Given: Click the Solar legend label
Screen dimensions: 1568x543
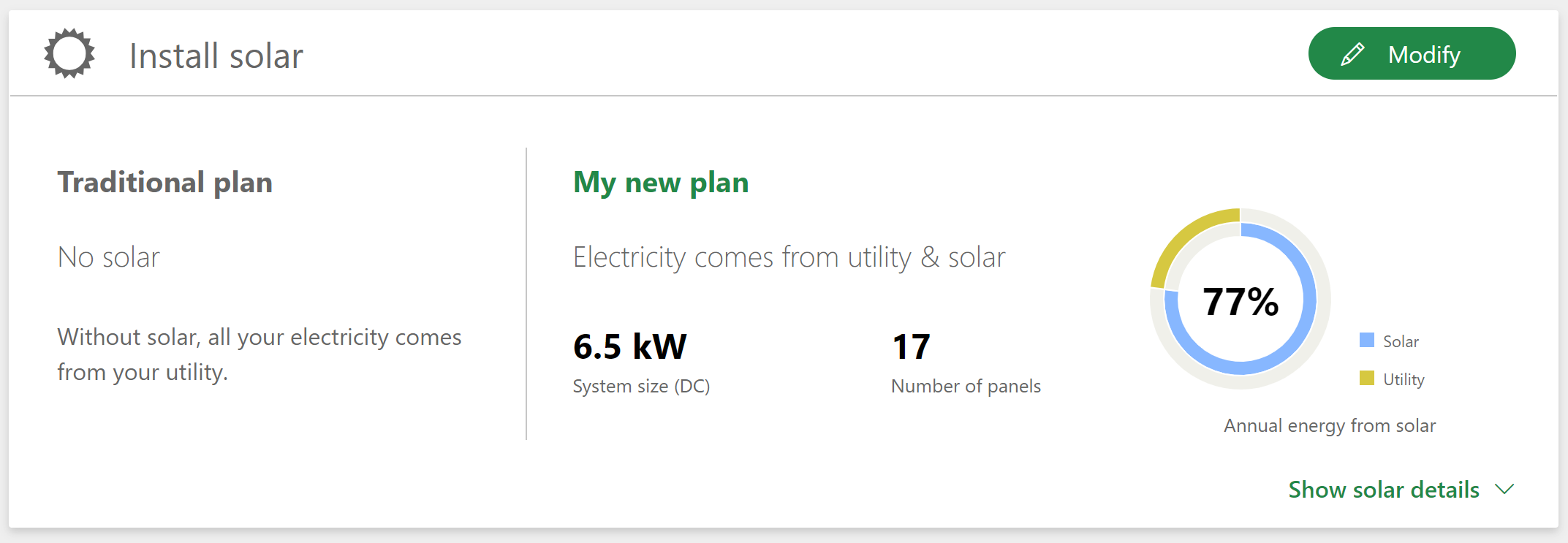Looking at the screenshot, I should 1401,341.
